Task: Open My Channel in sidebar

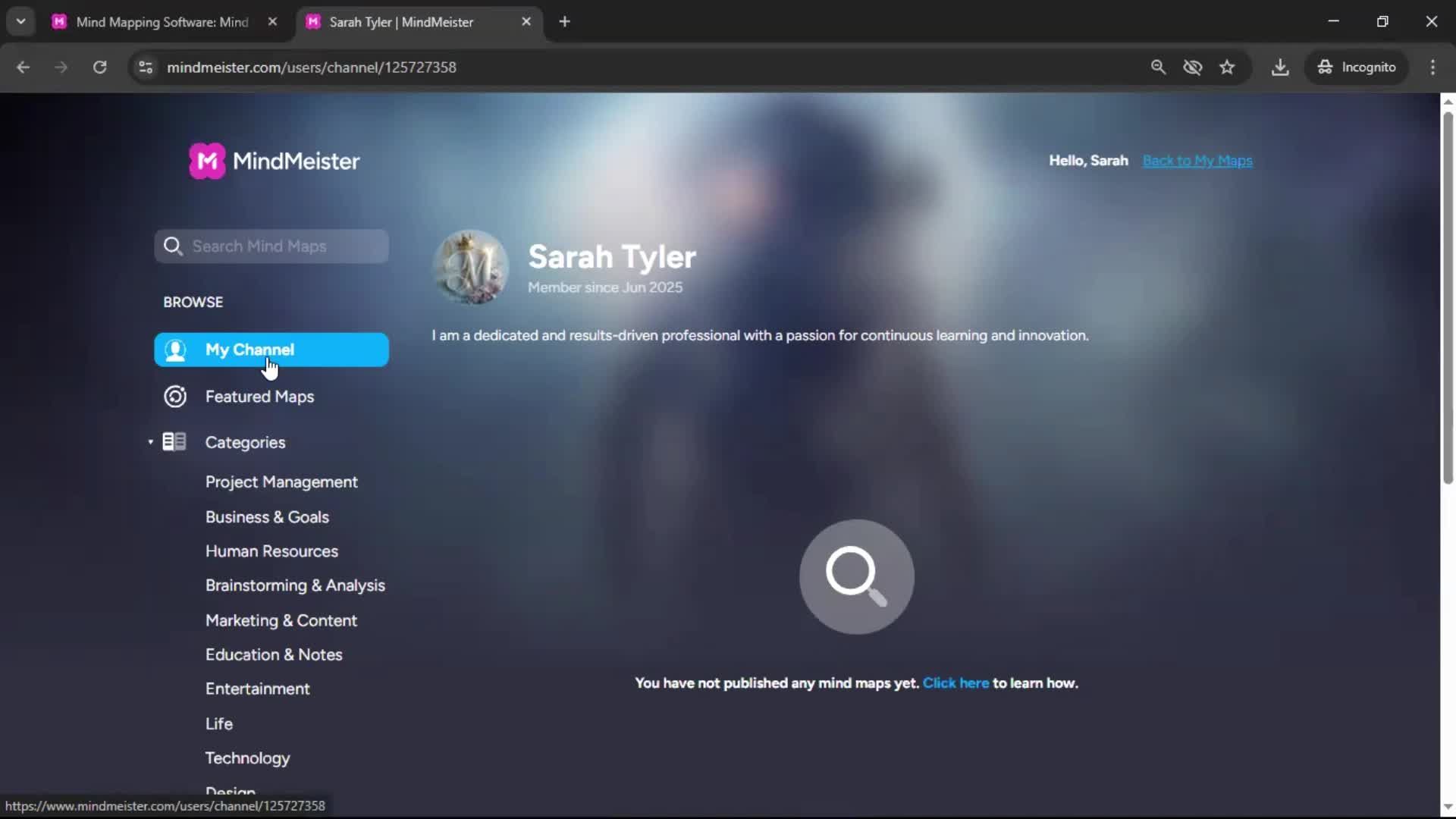Action: tap(271, 350)
